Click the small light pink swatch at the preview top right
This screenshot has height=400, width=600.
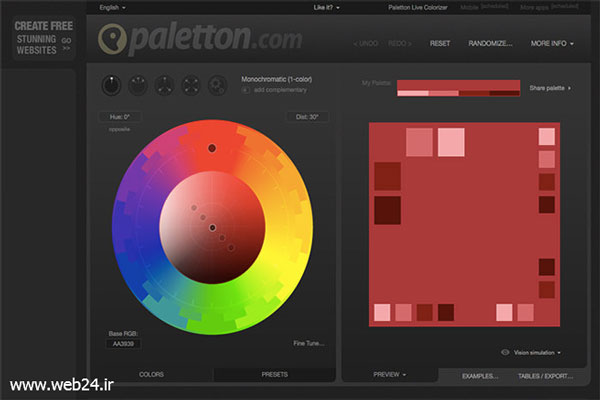[547, 137]
